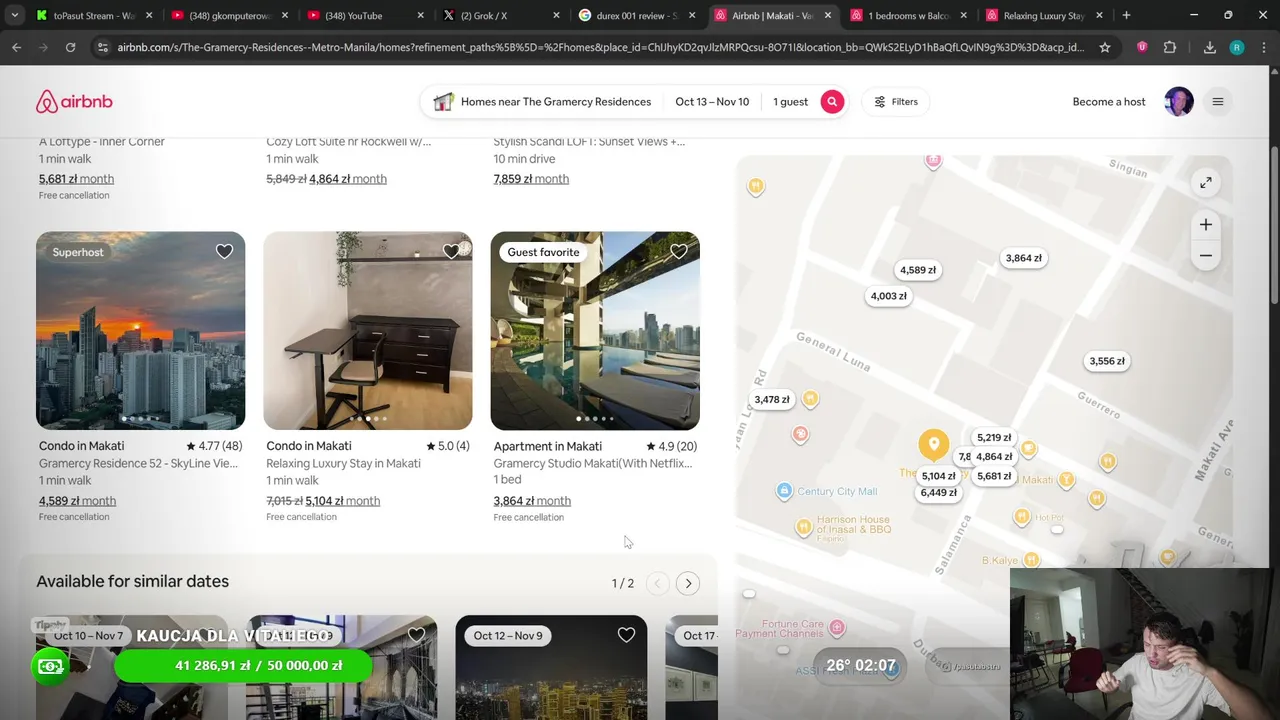Select the 4,589 zł map price marker
Viewport: 1280px width, 720px height.
click(918, 270)
